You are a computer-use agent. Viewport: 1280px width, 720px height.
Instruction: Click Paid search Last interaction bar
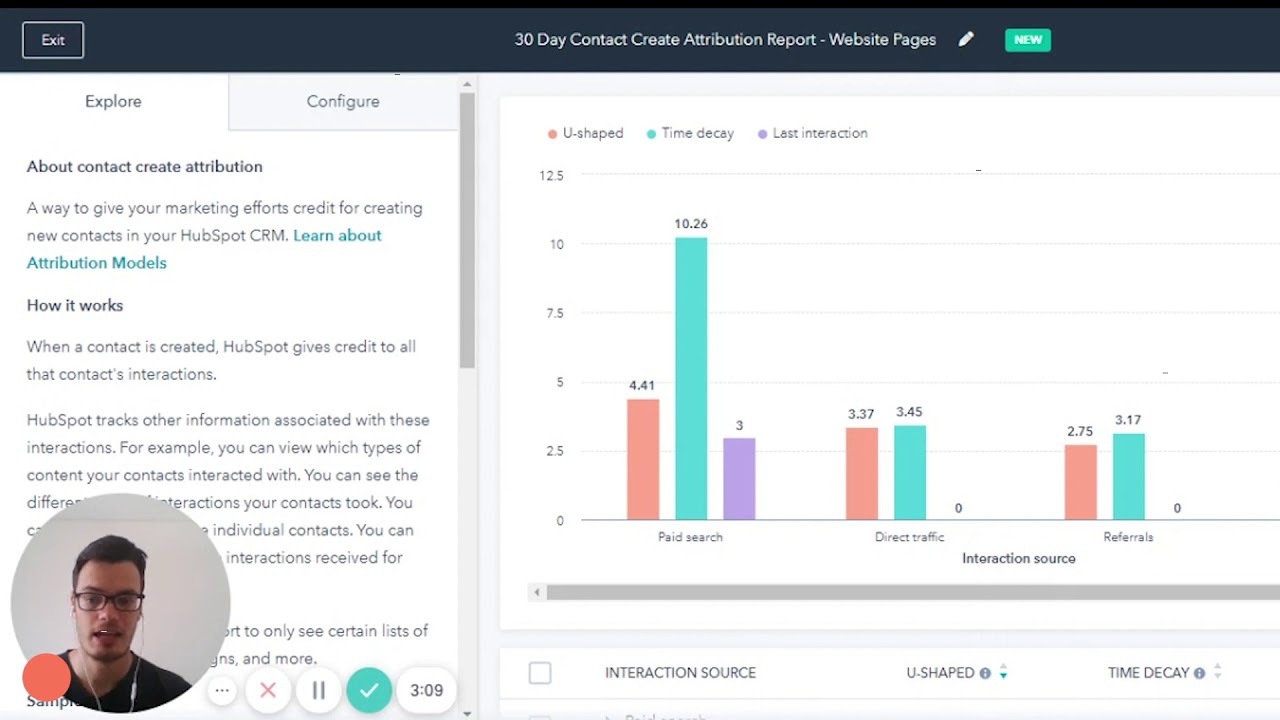[739, 478]
